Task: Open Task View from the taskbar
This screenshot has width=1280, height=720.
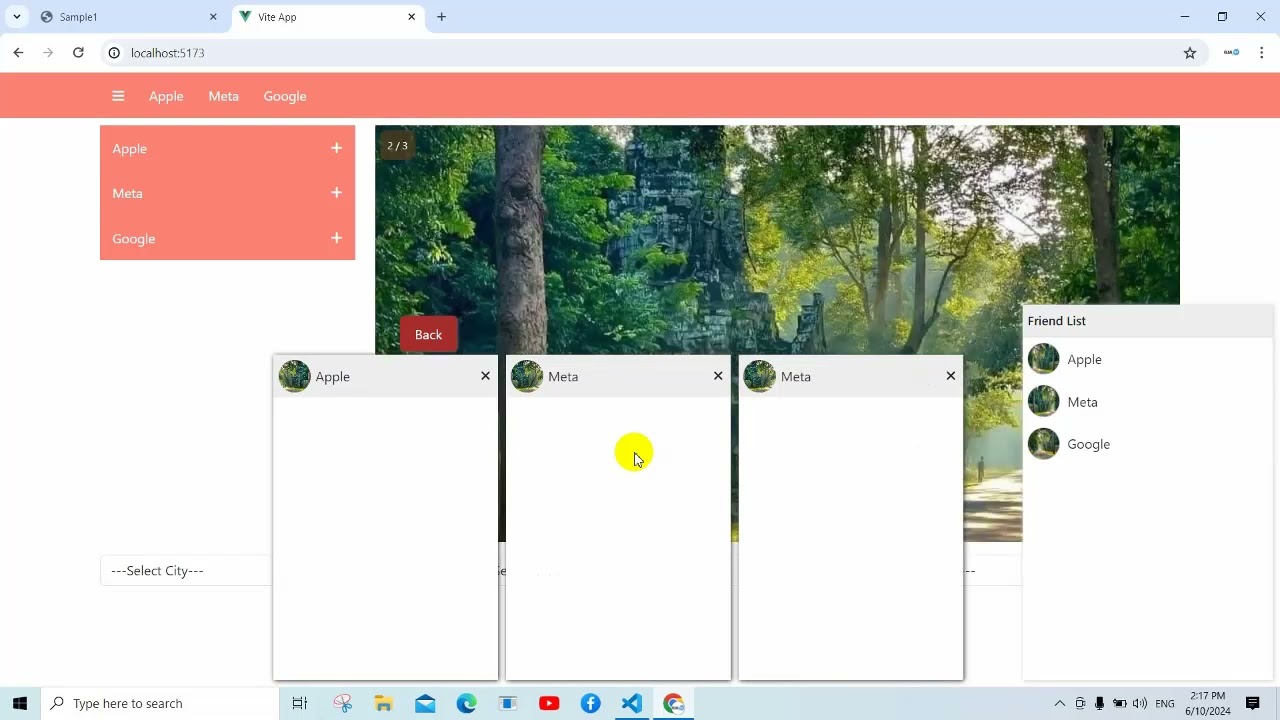Action: pos(299,704)
